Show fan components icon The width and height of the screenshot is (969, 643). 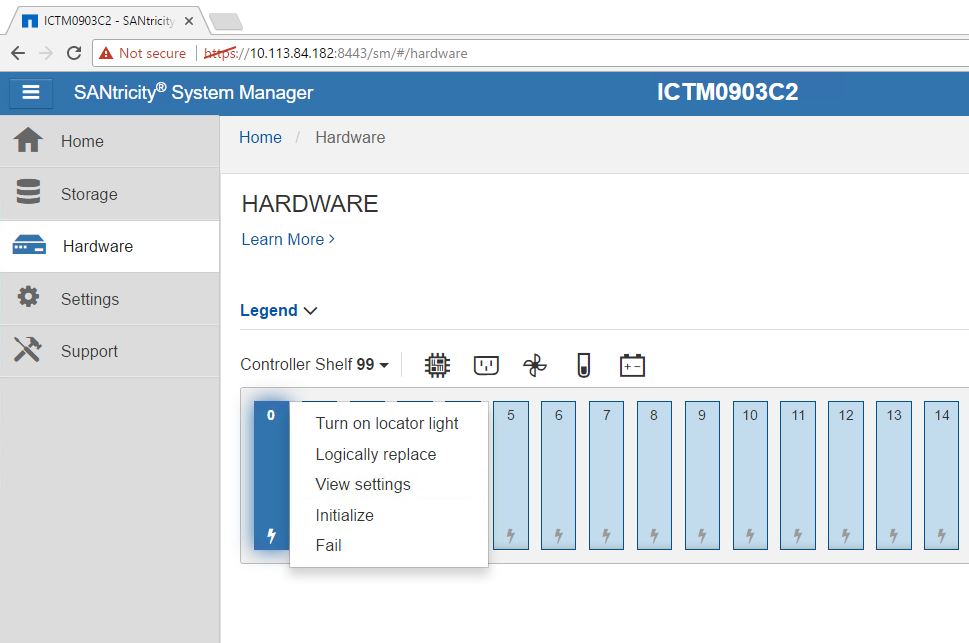pyautogui.click(x=535, y=365)
